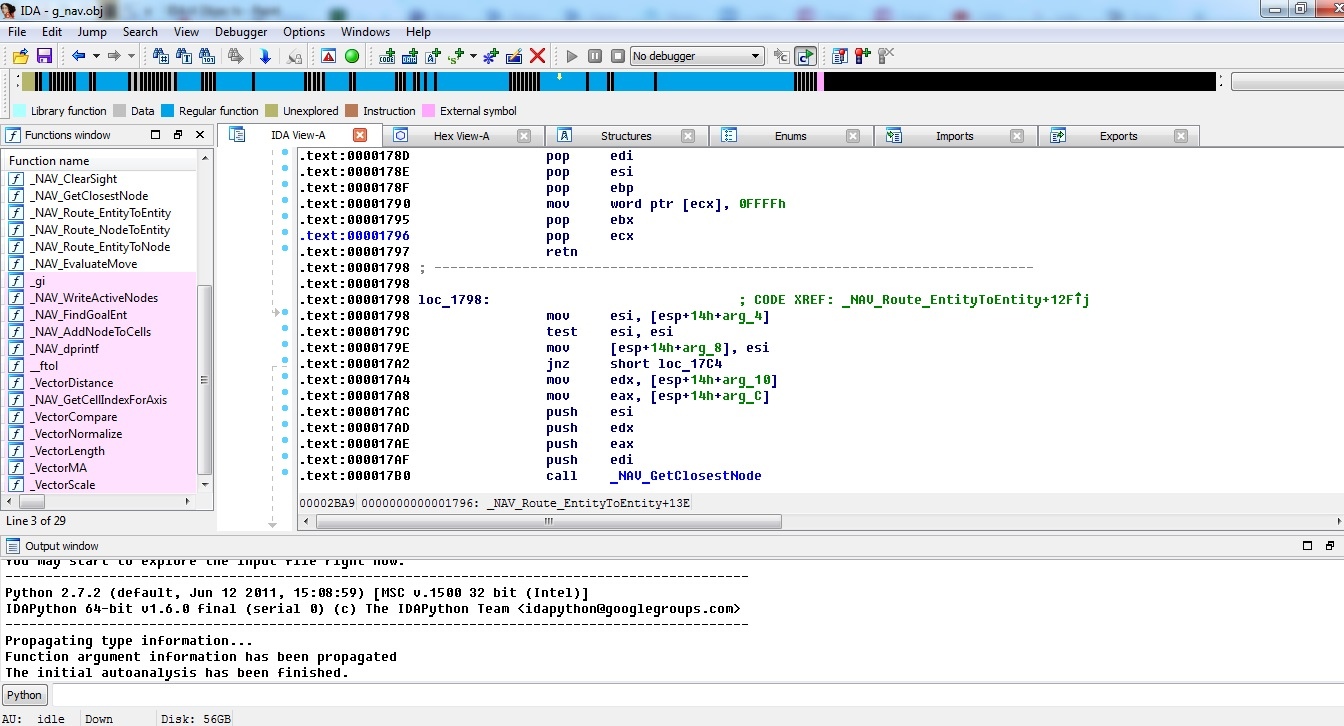Click the pink External symbol legend swatch

coord(429,111)
